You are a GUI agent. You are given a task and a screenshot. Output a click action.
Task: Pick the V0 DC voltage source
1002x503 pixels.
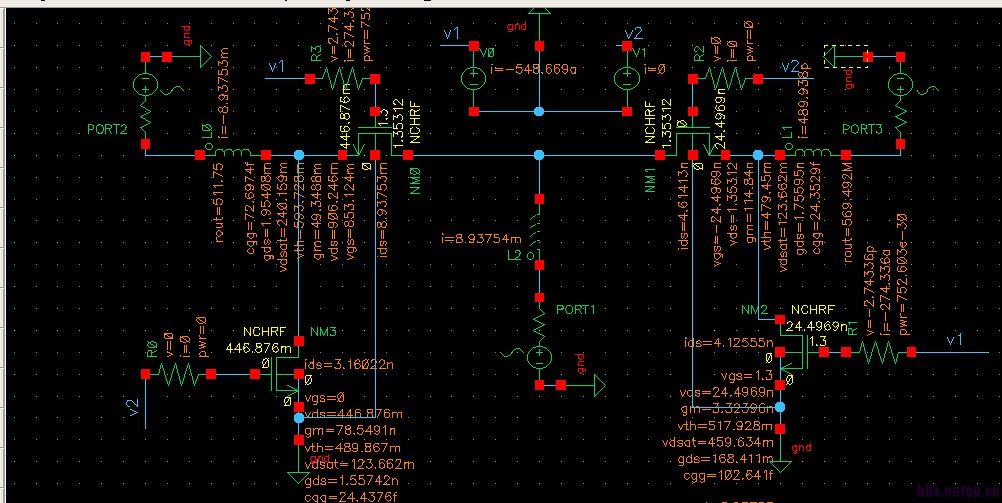coord(474,79)
